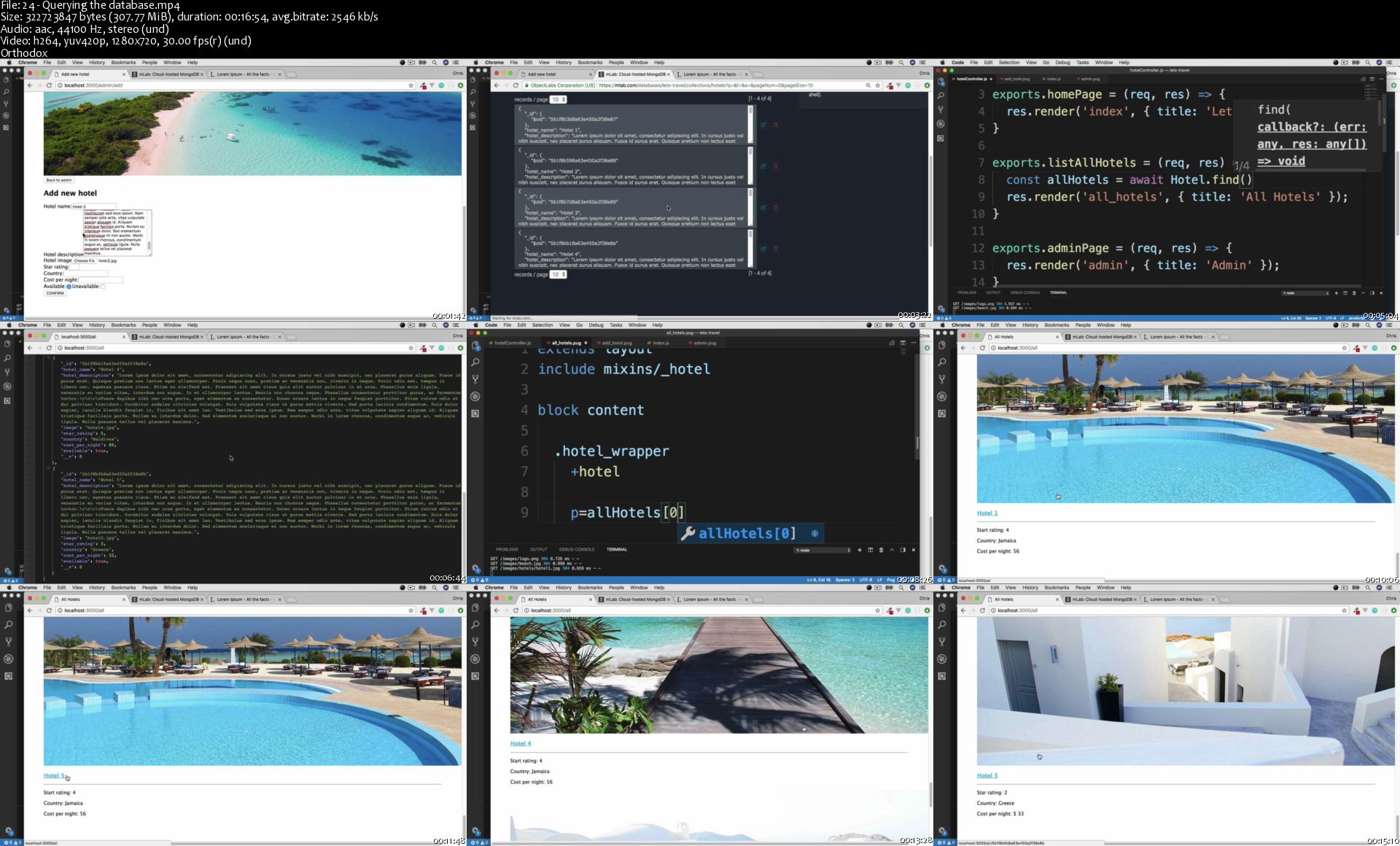
Task: Edit the Hotel 1 record in mLab
Action: pyautogui.click(x=763, y=125)
